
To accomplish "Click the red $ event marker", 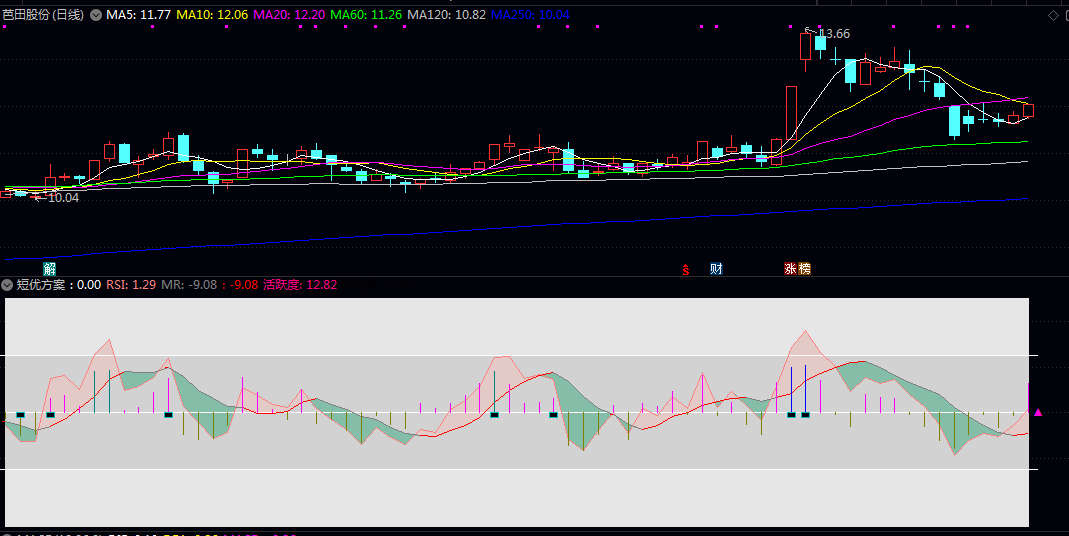I will point(686,270).
